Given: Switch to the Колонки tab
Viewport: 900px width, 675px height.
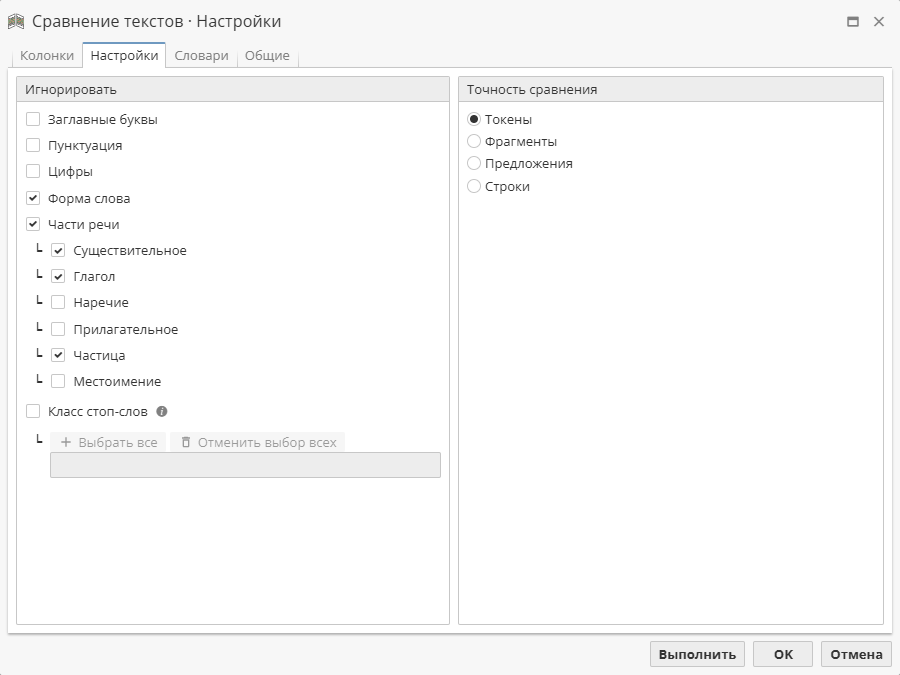Looking at the screenshot, I should (x=47, y=56).
